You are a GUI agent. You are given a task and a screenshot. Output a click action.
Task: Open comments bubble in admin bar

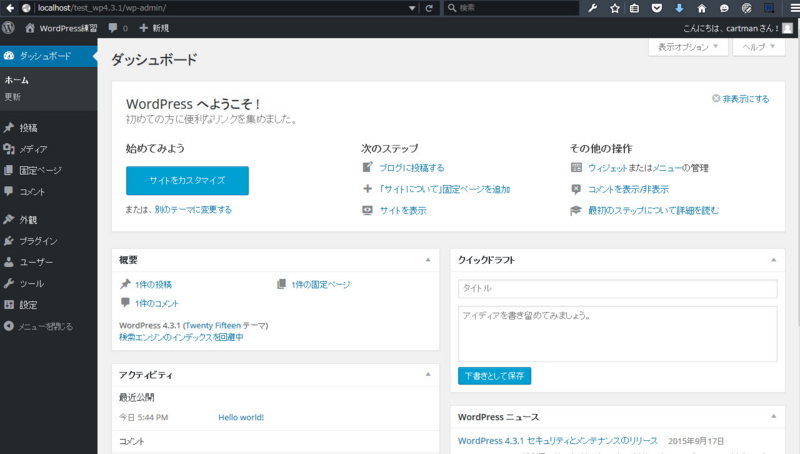point(118,28)
